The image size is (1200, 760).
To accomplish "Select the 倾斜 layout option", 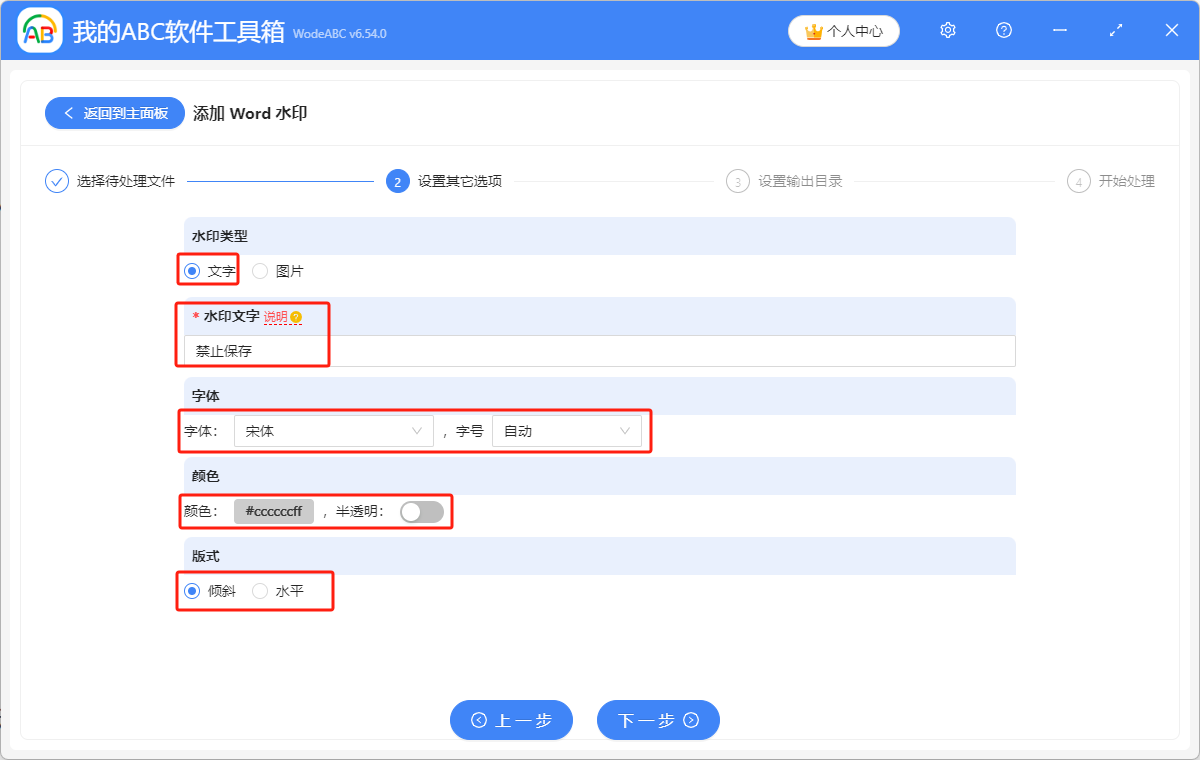I will pos(191,591).
